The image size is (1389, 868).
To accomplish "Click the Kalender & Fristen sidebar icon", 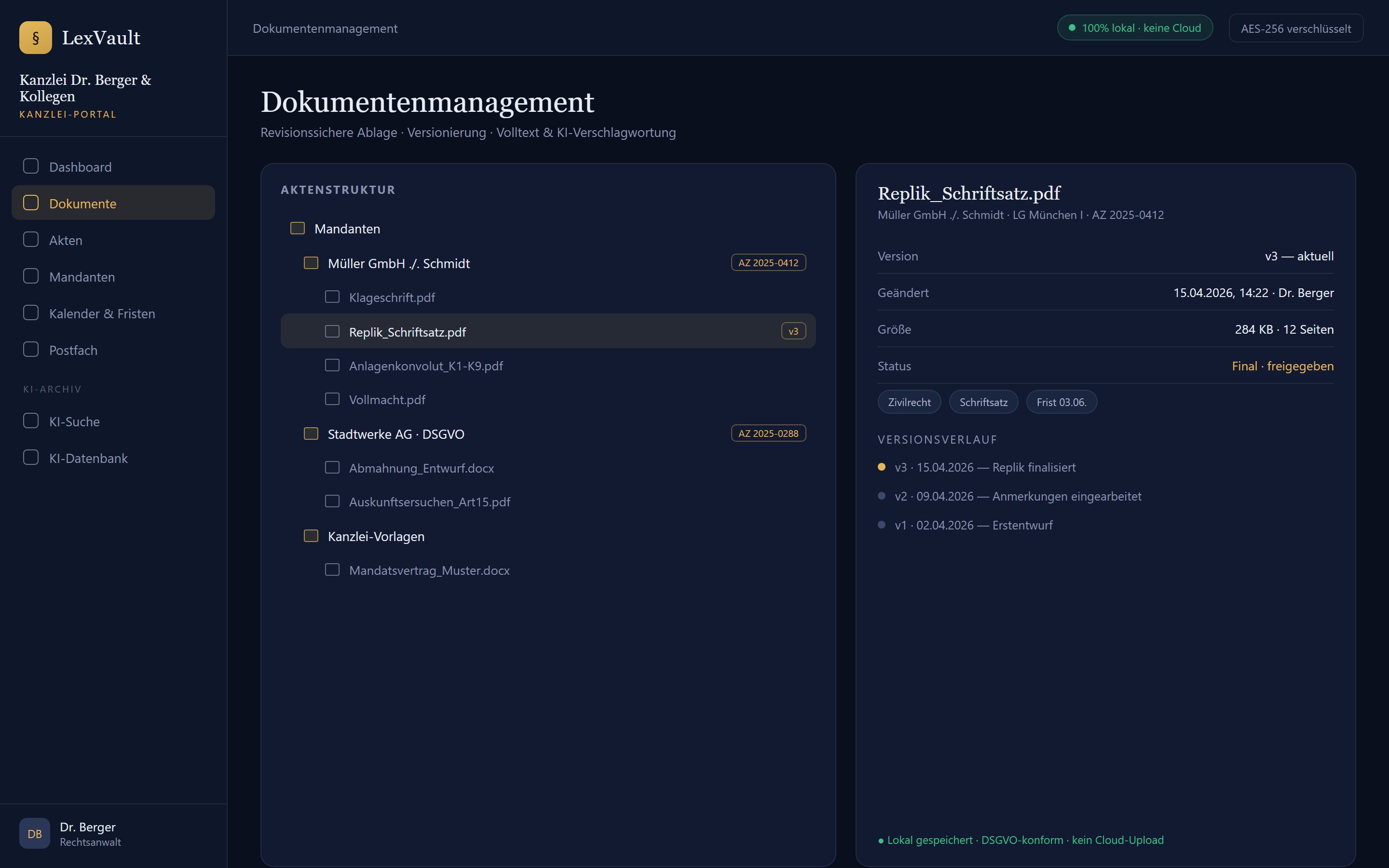I will (x=31, y=313).
